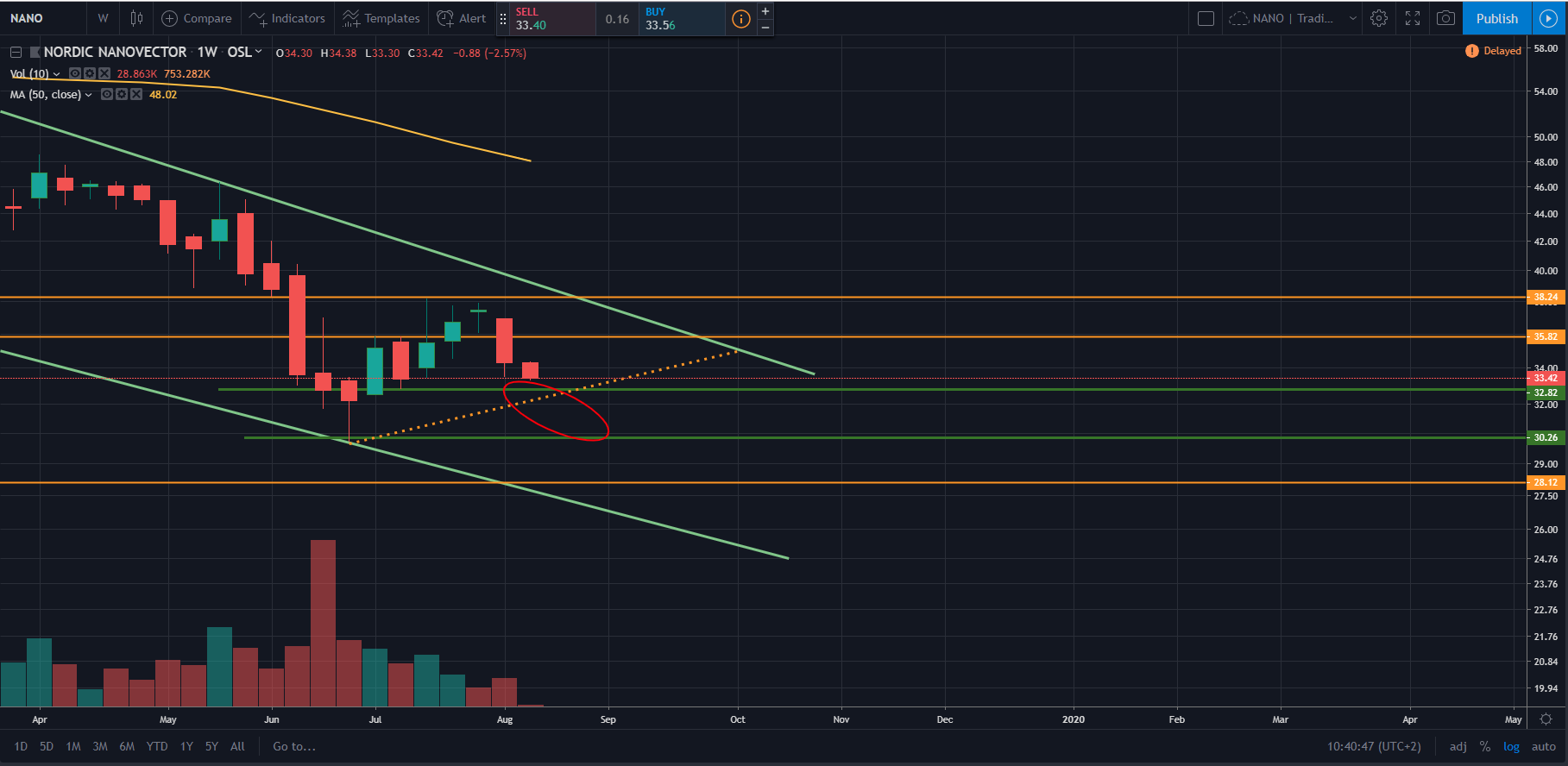Viewport: 1568px width, 766px height.
Task: Click the 28.12 orange price line label
Action: click(x=1546, y=482)
